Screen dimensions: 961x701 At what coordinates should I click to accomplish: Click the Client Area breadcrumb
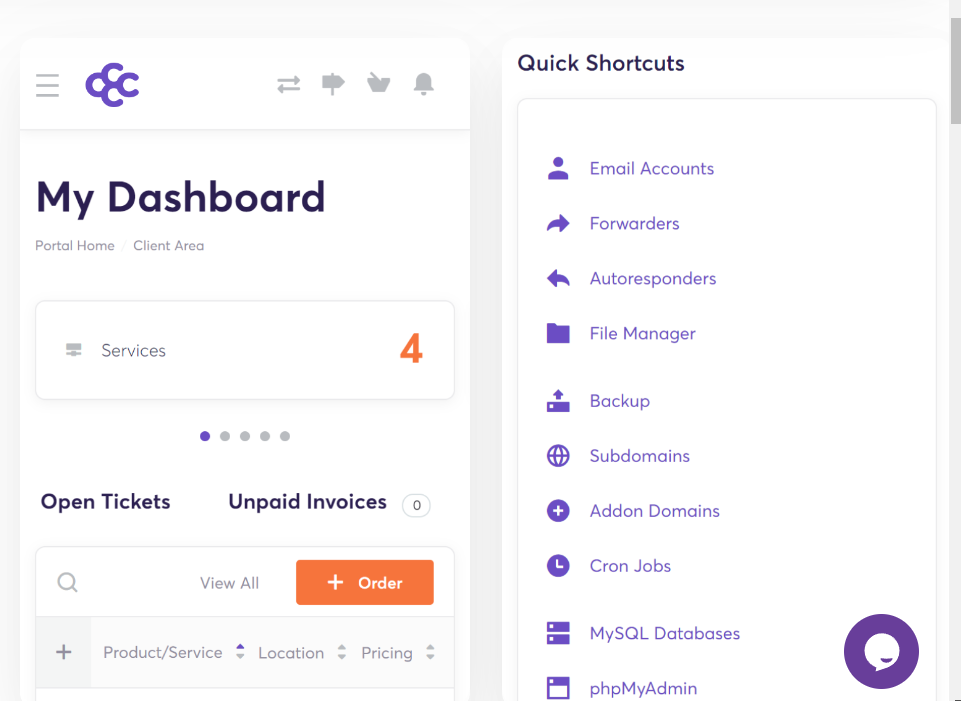pyautogui.click(x=169, y=246)
